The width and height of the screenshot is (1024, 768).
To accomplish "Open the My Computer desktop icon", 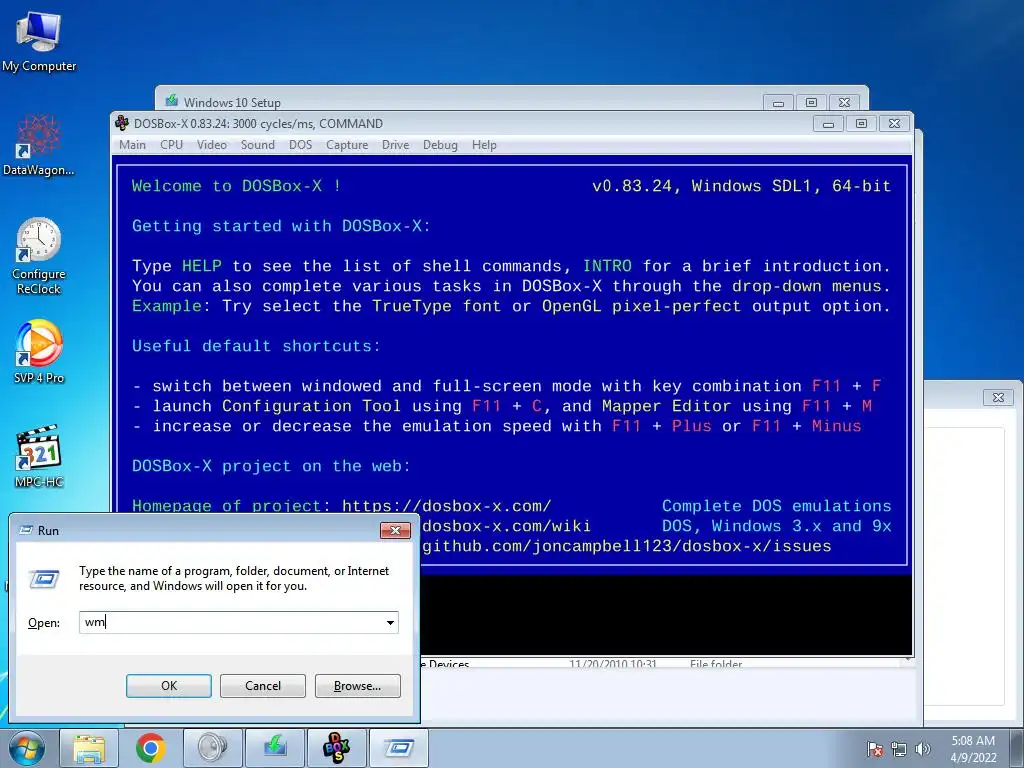I will [x=39, y=42].
